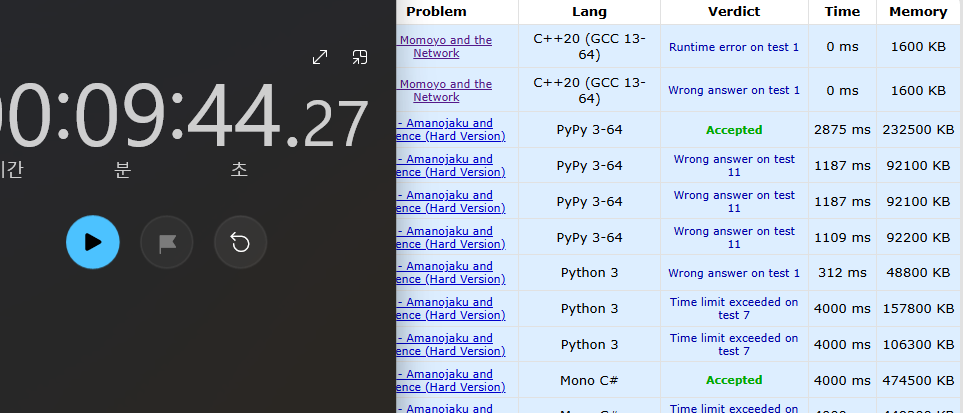Click the Verdict column header
The image size is (964, 413).
click(734, 12)
